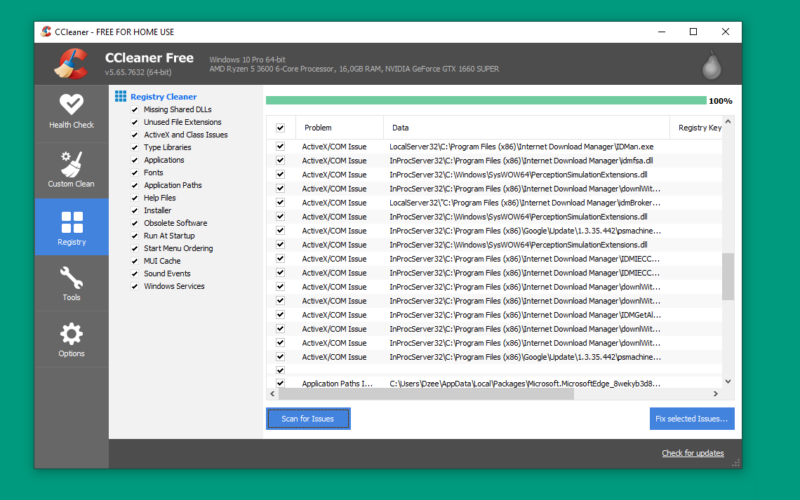Sort results by Problem column
This screenshot has width=800, height=500.
click(339, 128)
